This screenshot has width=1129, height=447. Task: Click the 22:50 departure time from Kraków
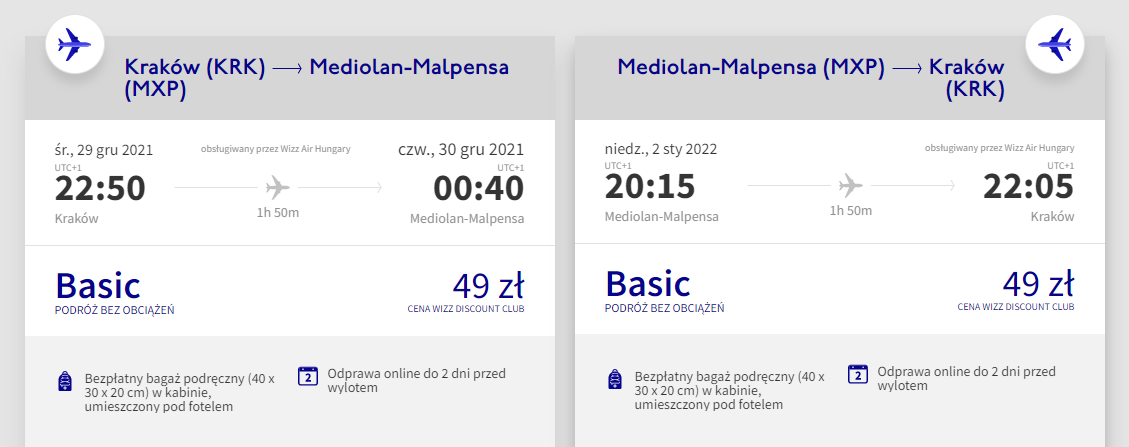(100, 188)
